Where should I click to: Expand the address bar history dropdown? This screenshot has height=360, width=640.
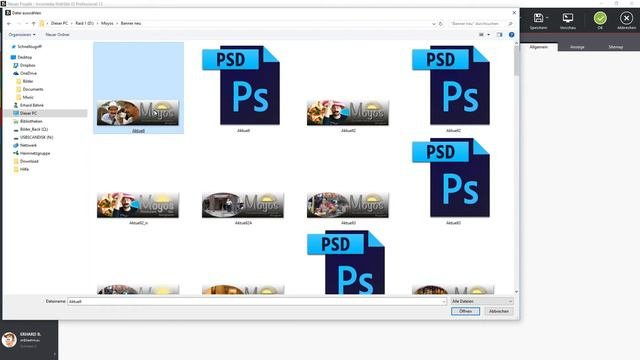433,24
